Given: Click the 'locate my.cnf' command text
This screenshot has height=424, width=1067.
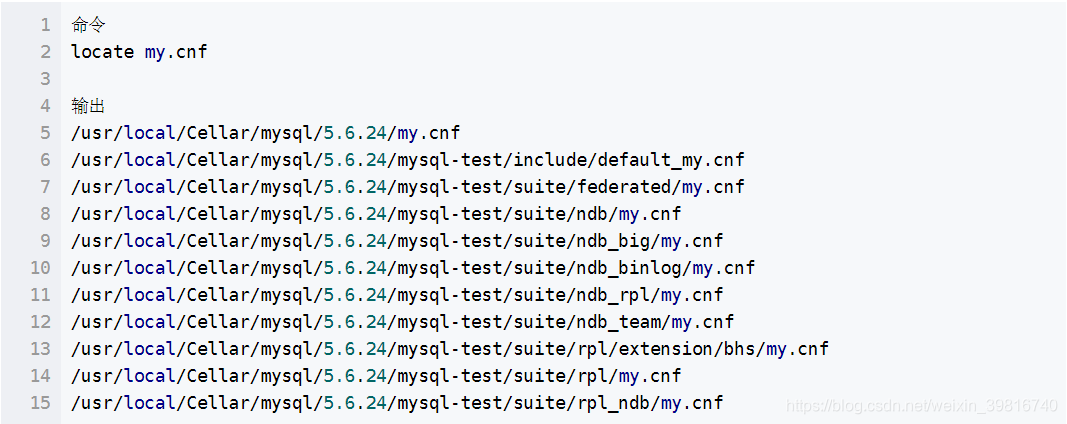Looking at the screenshot, I should 139,52.
